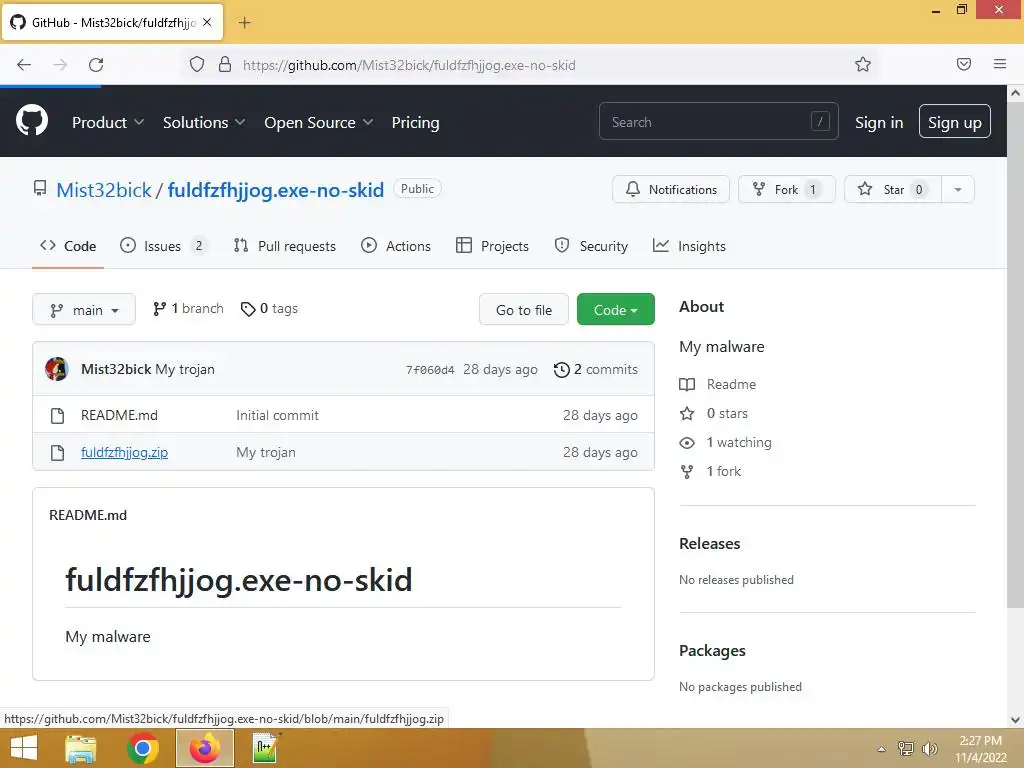Go back with browser back arrow

[24, 65]
